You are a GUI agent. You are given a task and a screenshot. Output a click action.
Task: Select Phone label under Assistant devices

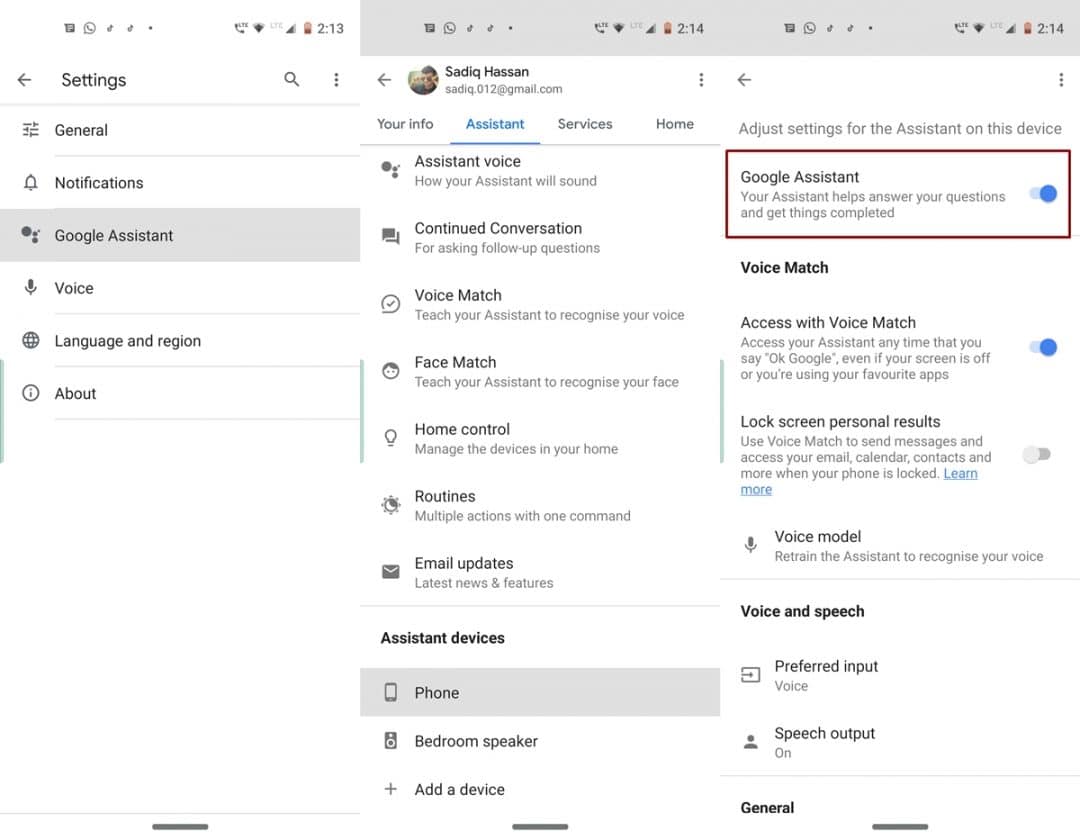tap(437, 693)
